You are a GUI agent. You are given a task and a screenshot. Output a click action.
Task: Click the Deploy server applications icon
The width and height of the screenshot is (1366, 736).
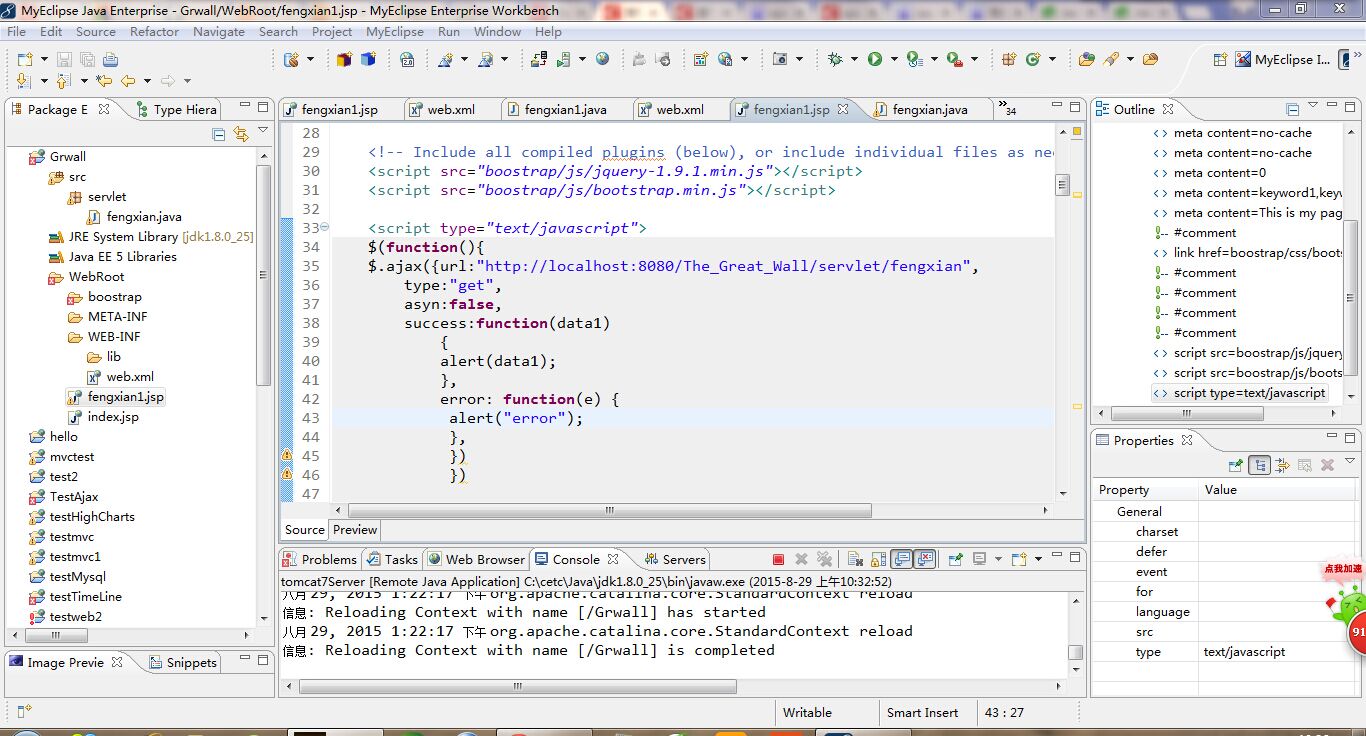538,59
